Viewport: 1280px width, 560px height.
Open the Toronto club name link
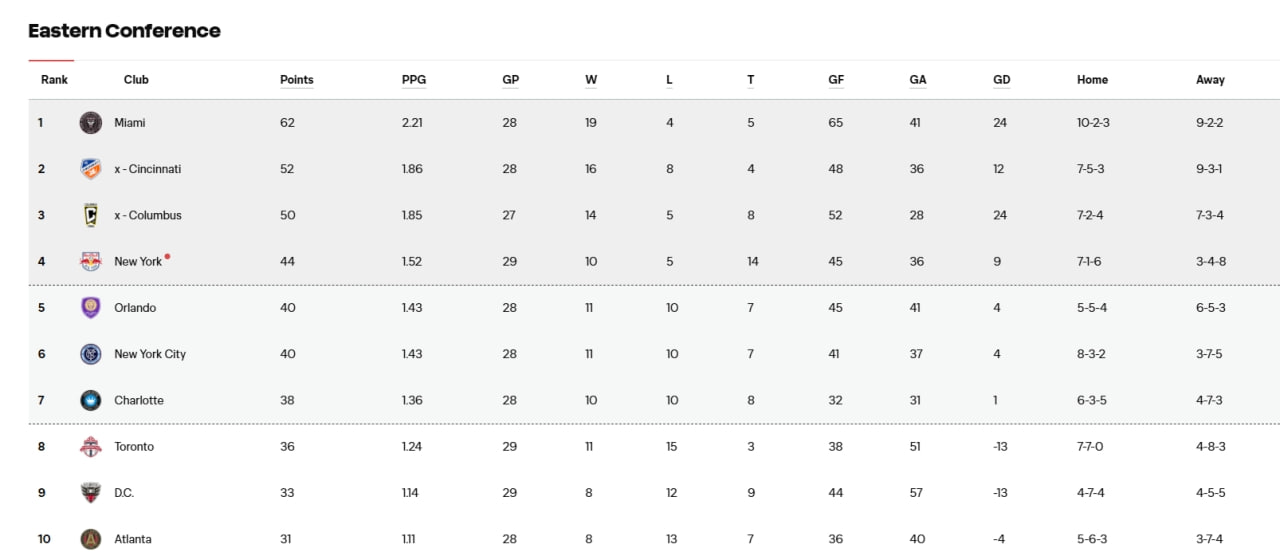(x=134, y=447)
